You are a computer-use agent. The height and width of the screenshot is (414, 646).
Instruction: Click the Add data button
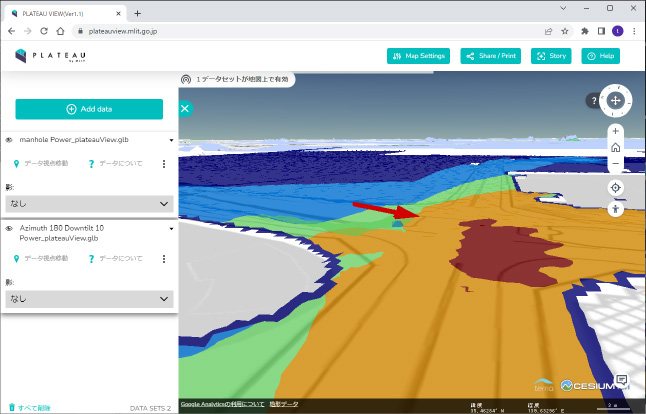(89, 109)
